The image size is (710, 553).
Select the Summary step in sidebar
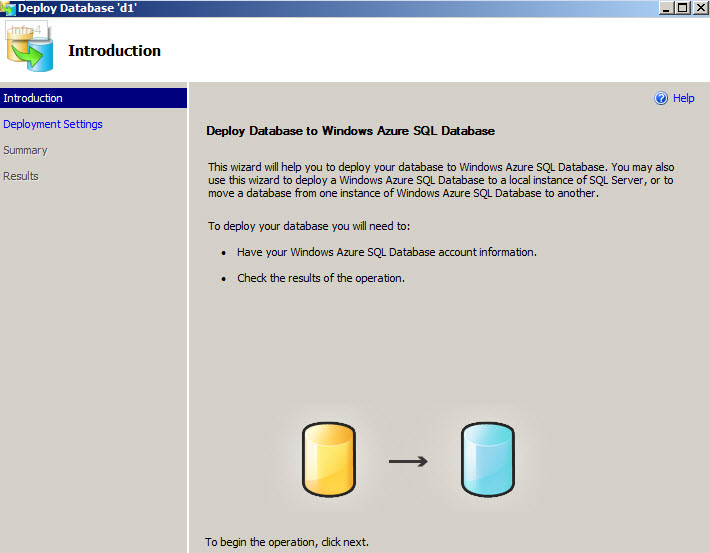[25, 150]
